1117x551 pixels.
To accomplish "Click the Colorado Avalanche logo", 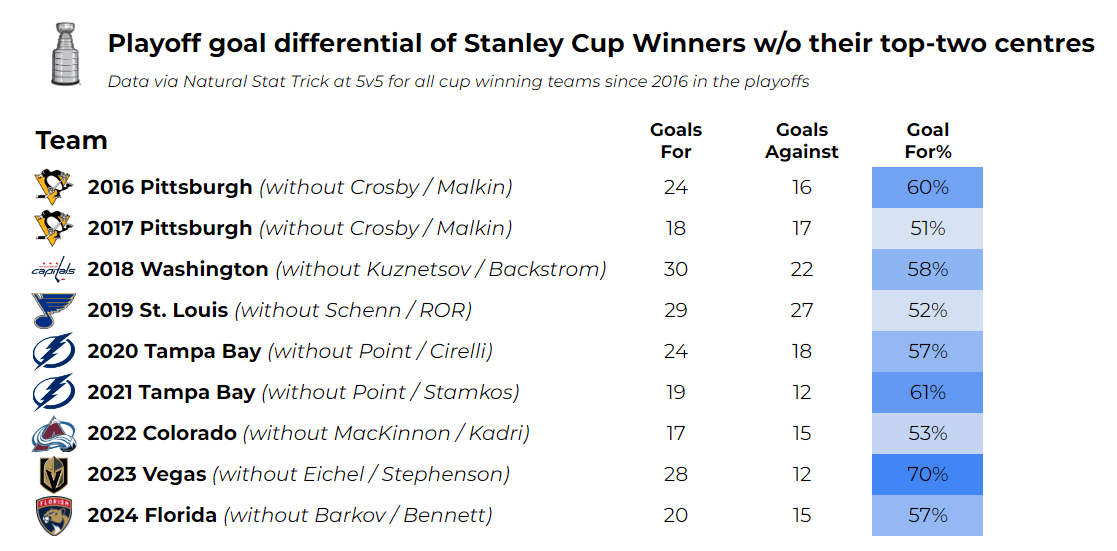I will pos(54,434).
